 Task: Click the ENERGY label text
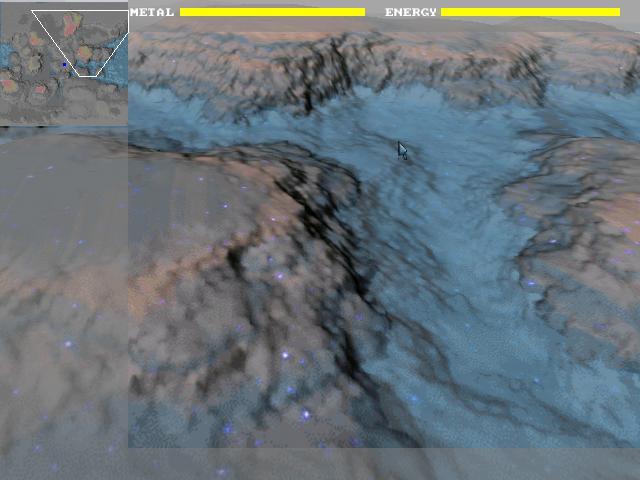(411, 12)
